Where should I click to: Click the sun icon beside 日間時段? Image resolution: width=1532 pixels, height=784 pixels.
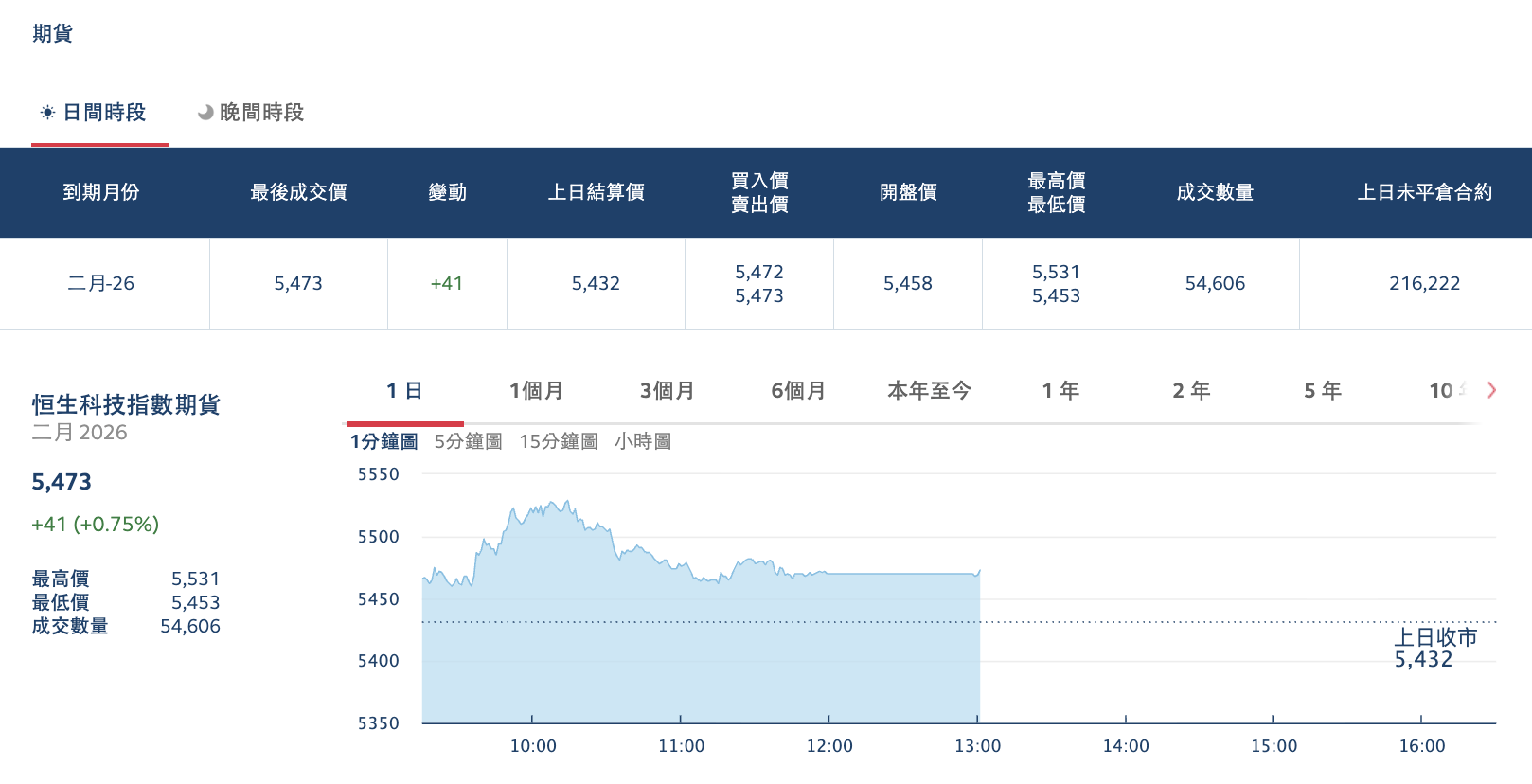tap(47, 113)
